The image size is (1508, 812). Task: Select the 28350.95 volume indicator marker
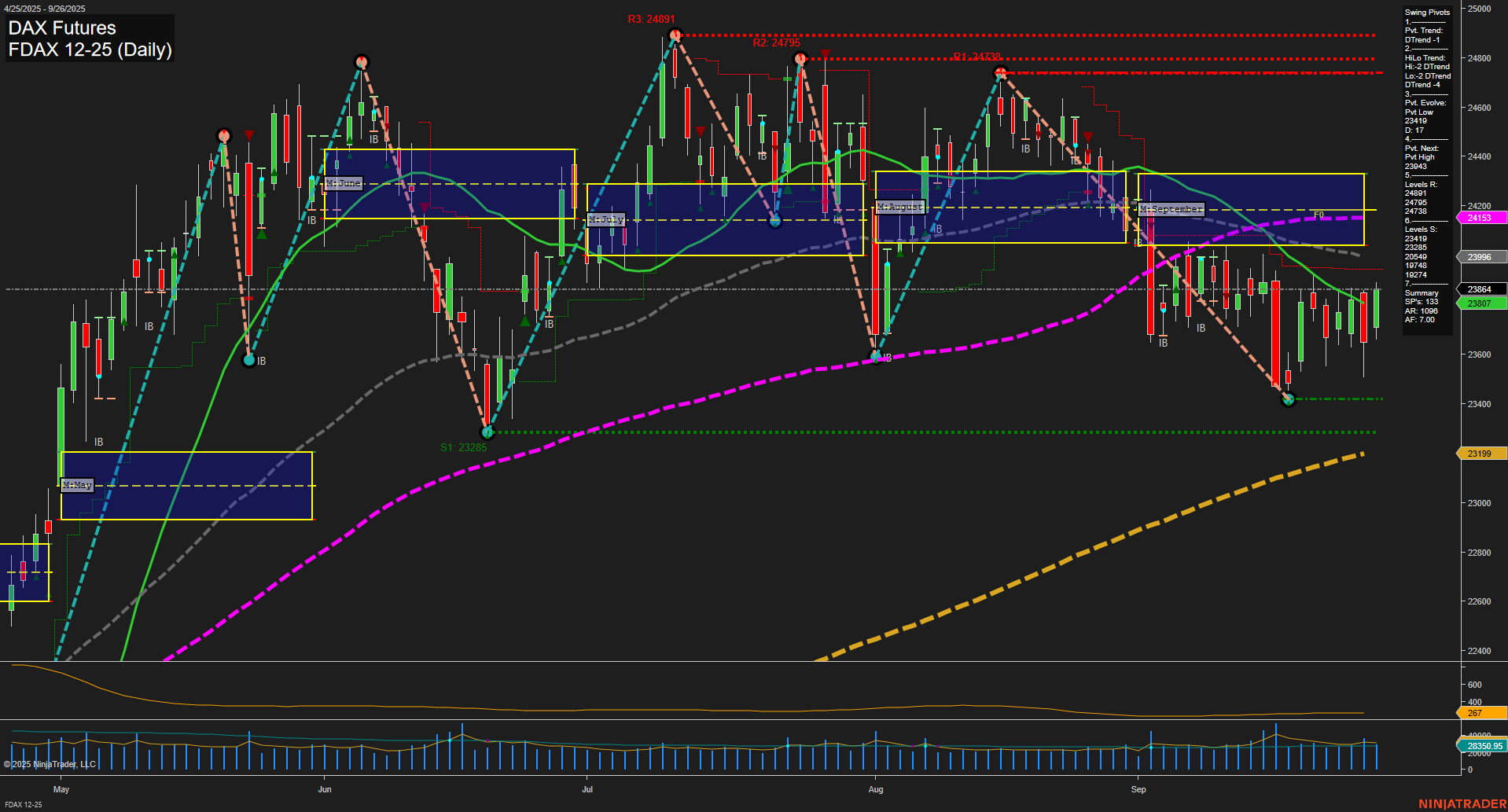click(x=1481, y=747)
